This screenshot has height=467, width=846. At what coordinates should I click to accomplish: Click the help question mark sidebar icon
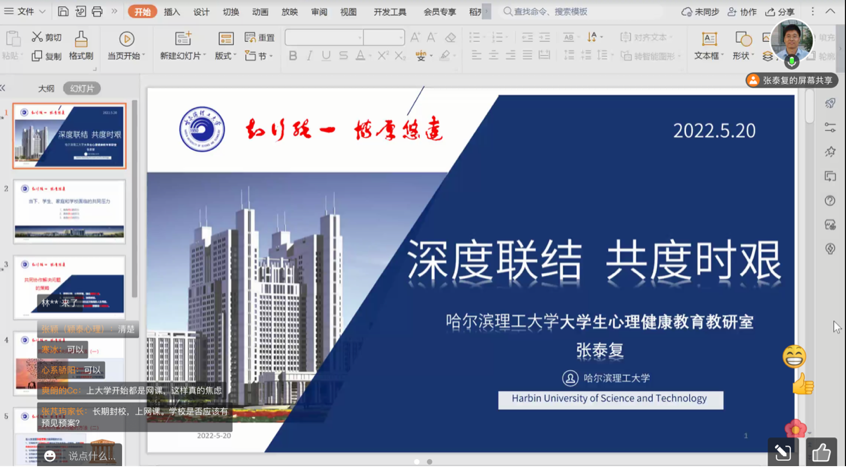tap(830, 201)
